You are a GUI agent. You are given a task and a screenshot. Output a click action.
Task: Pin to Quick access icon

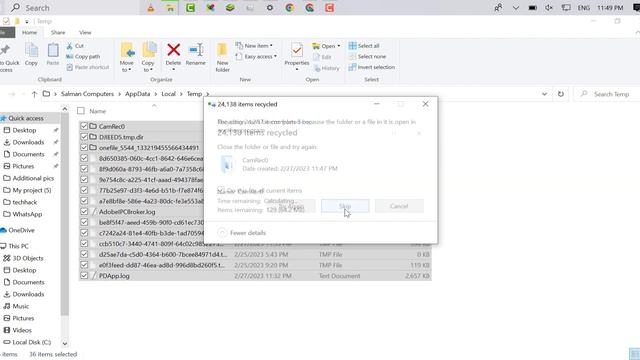[x=6, y=50]
